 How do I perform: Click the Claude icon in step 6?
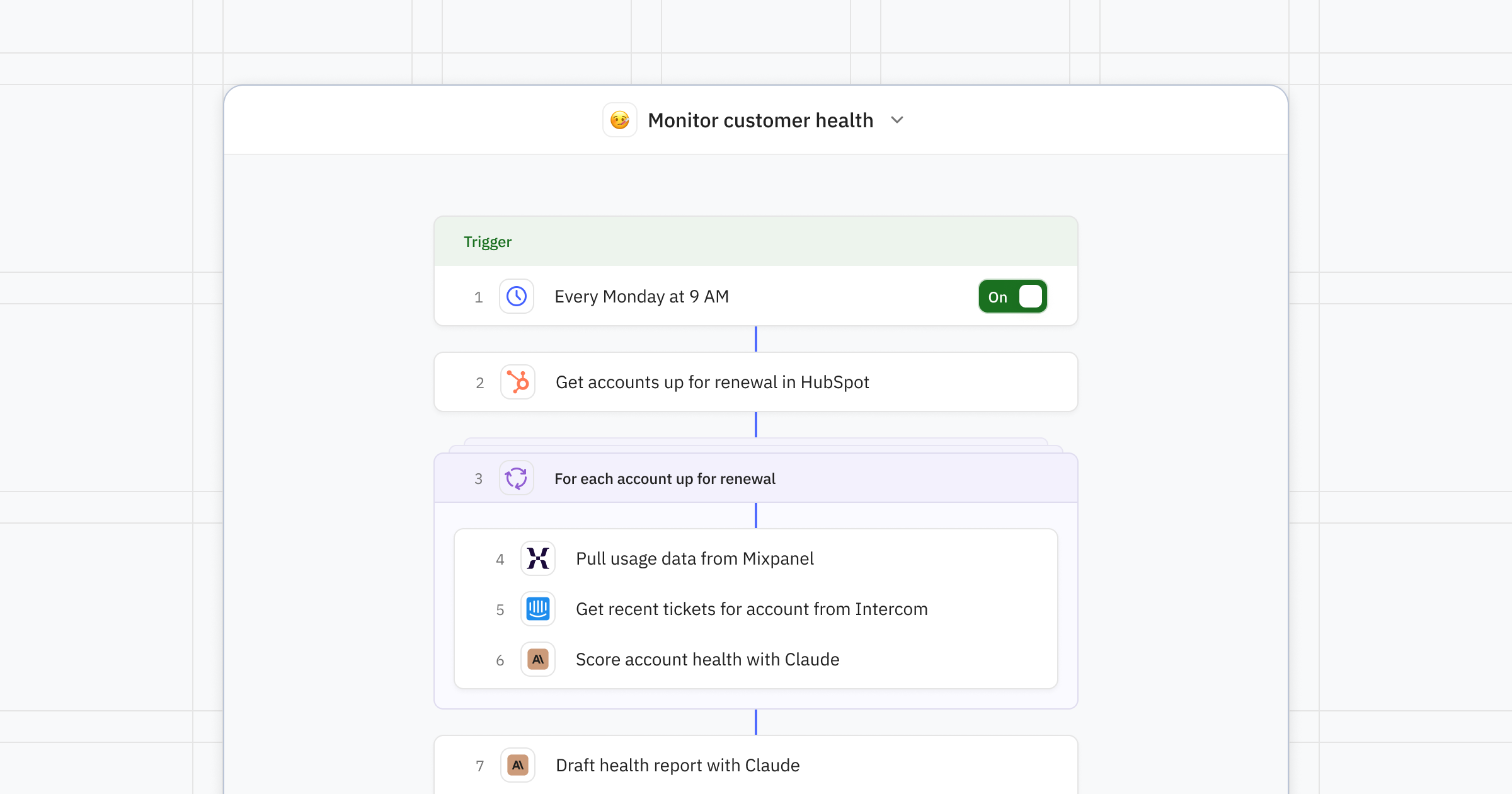click(538, 659)
